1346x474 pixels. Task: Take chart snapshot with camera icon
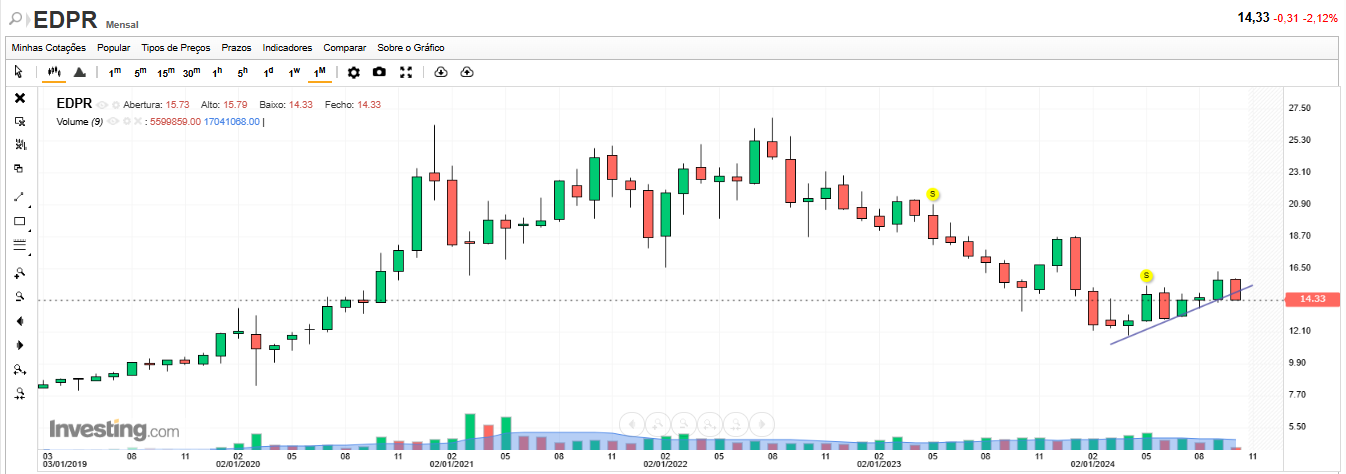(x=379, y=72)
